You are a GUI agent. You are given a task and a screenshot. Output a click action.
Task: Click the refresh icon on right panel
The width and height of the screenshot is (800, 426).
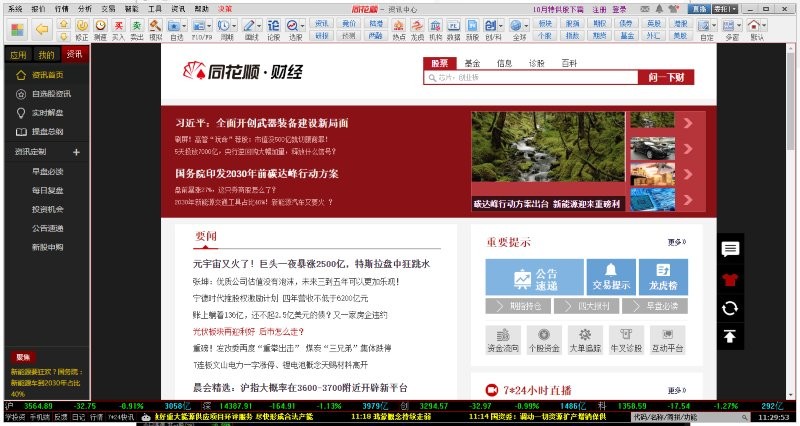tap(730, 308)
